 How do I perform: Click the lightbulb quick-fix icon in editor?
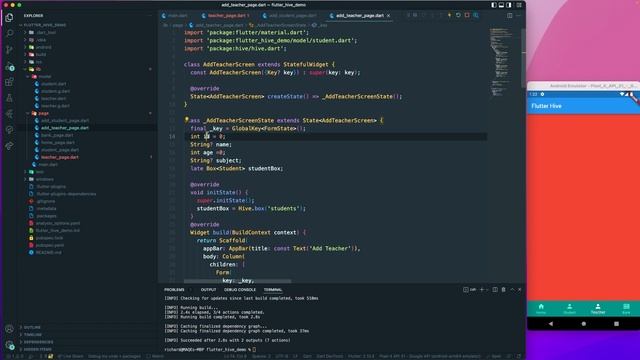click(x=187, y=120)
